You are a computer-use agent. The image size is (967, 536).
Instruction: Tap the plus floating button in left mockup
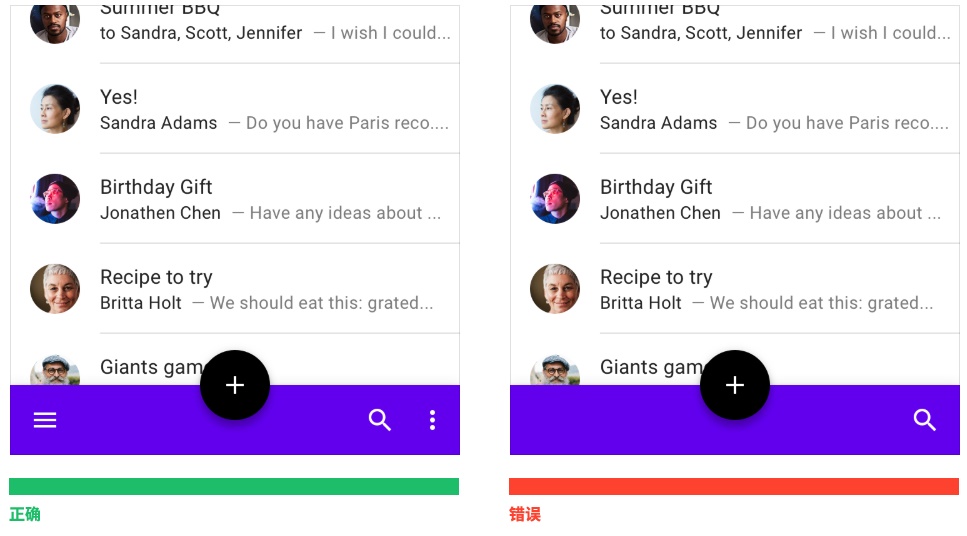(235, 385)
